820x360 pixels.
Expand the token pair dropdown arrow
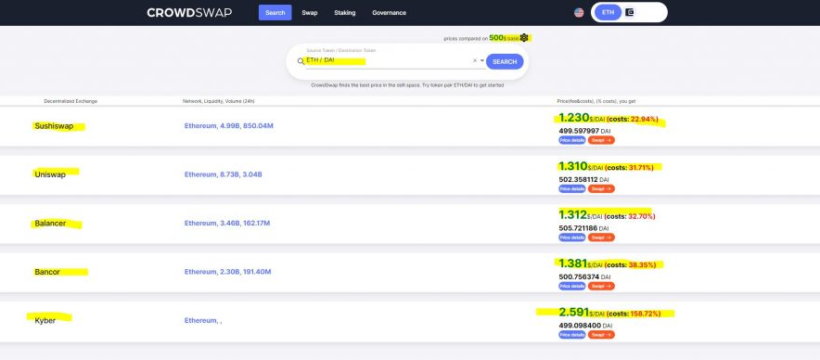click(x=482, y=61)
